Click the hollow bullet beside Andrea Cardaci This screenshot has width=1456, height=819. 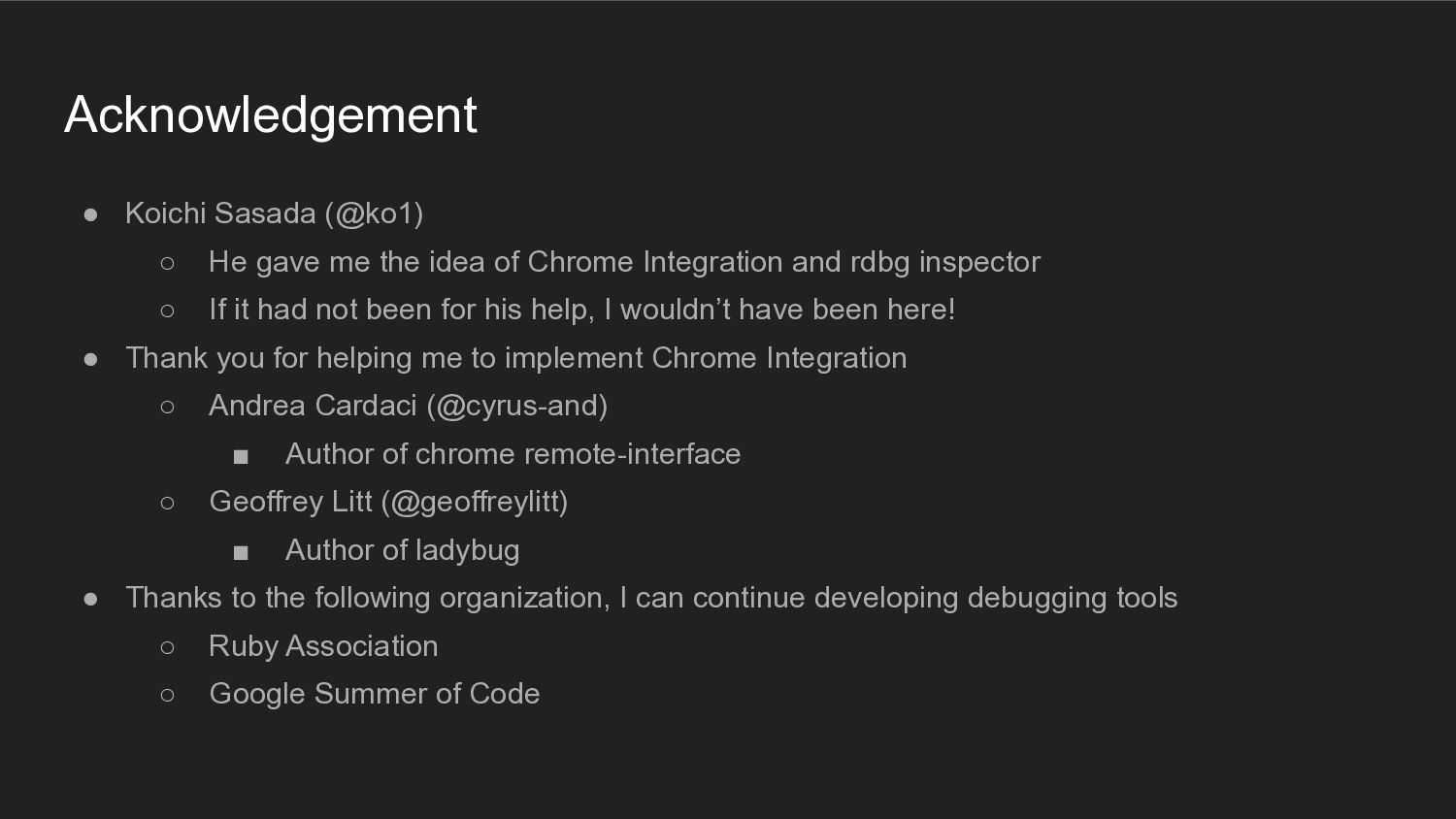[x=167, y=407]
